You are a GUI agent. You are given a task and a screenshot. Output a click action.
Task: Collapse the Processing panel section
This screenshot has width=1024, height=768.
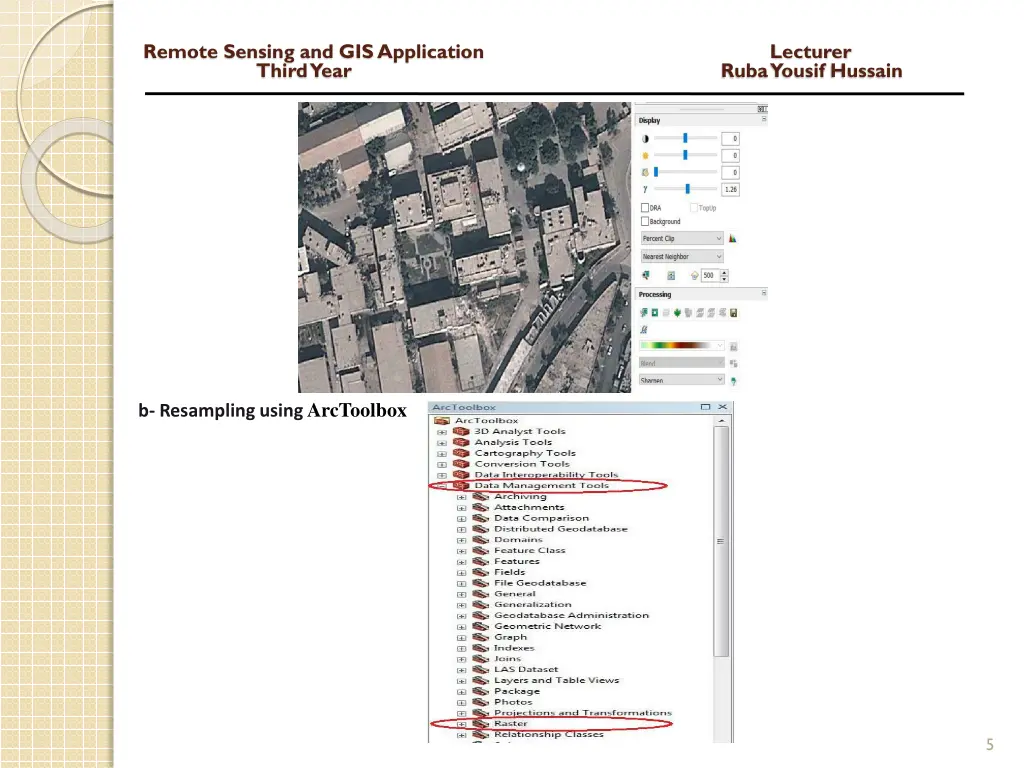coord(763,293)
